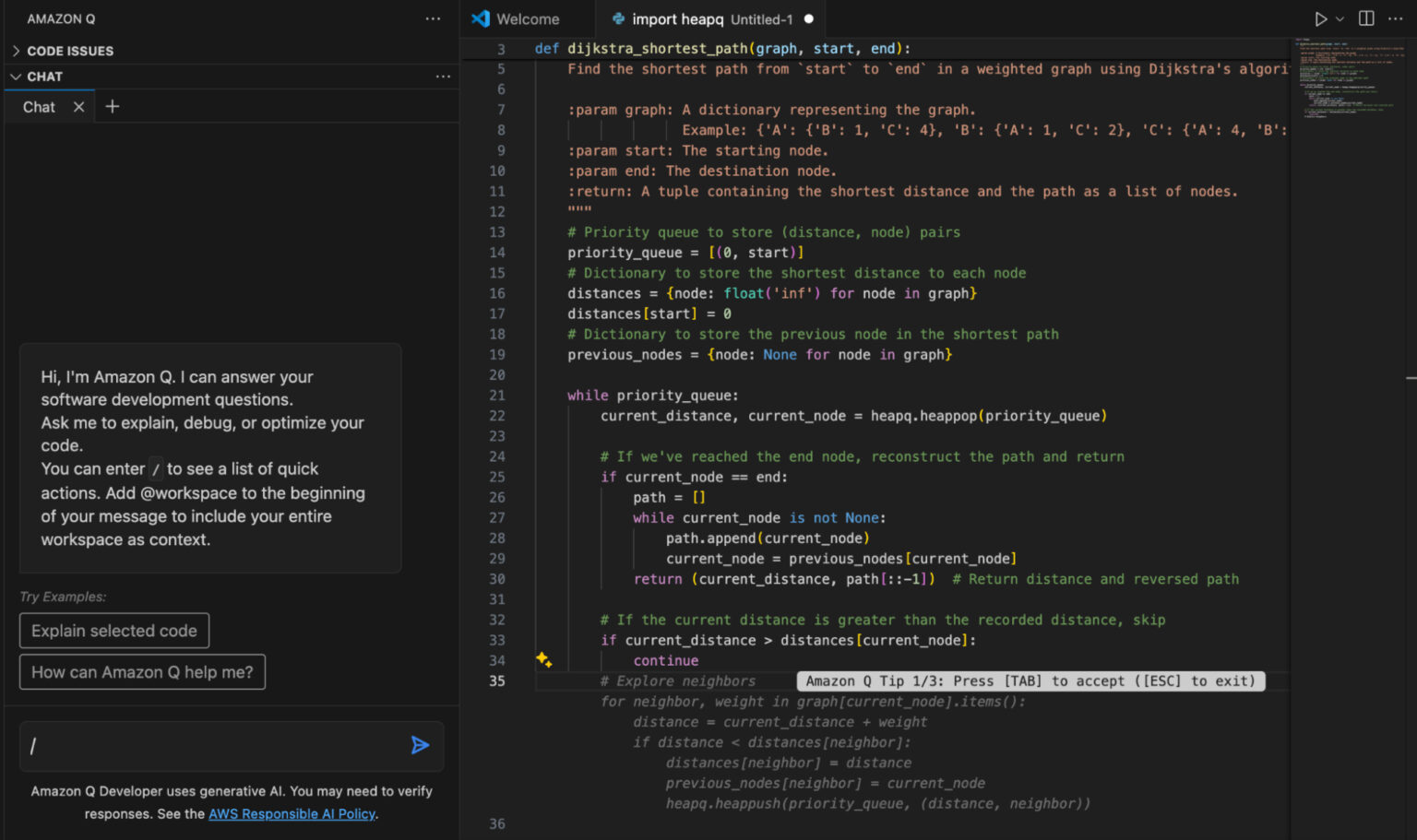This screenshot has height=840, width=1417.
Task: Click the Explain selected code button
Action: 113,631
